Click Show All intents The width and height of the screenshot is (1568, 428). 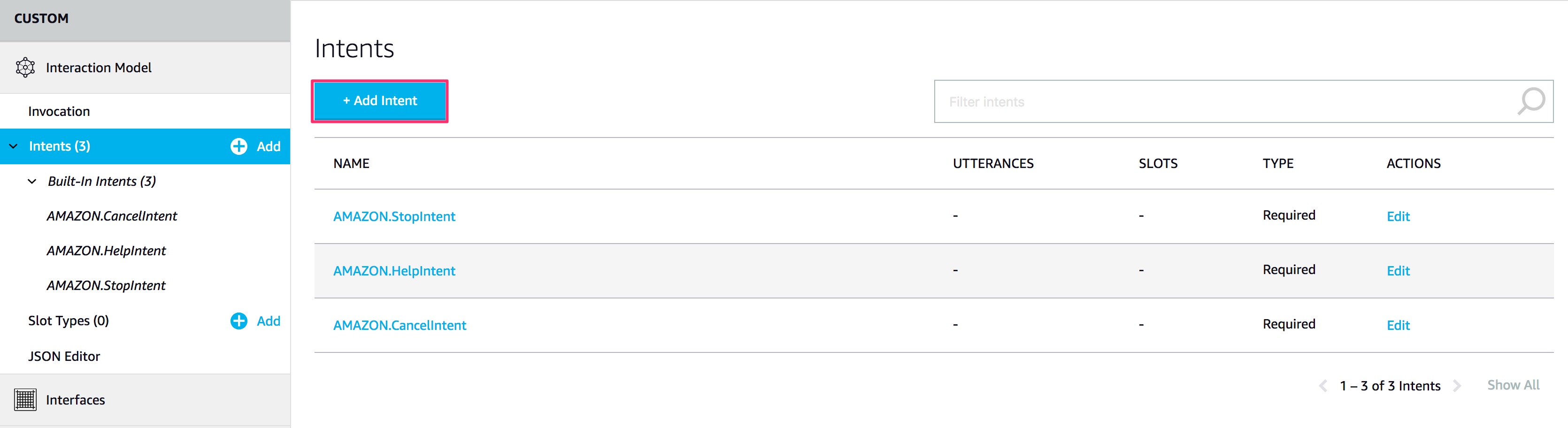click(1513, 385)
